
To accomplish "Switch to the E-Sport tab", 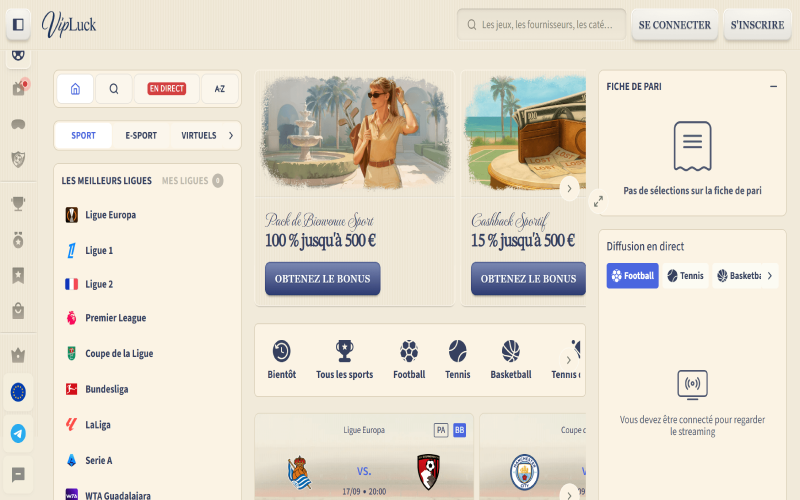I will [141, 136].
